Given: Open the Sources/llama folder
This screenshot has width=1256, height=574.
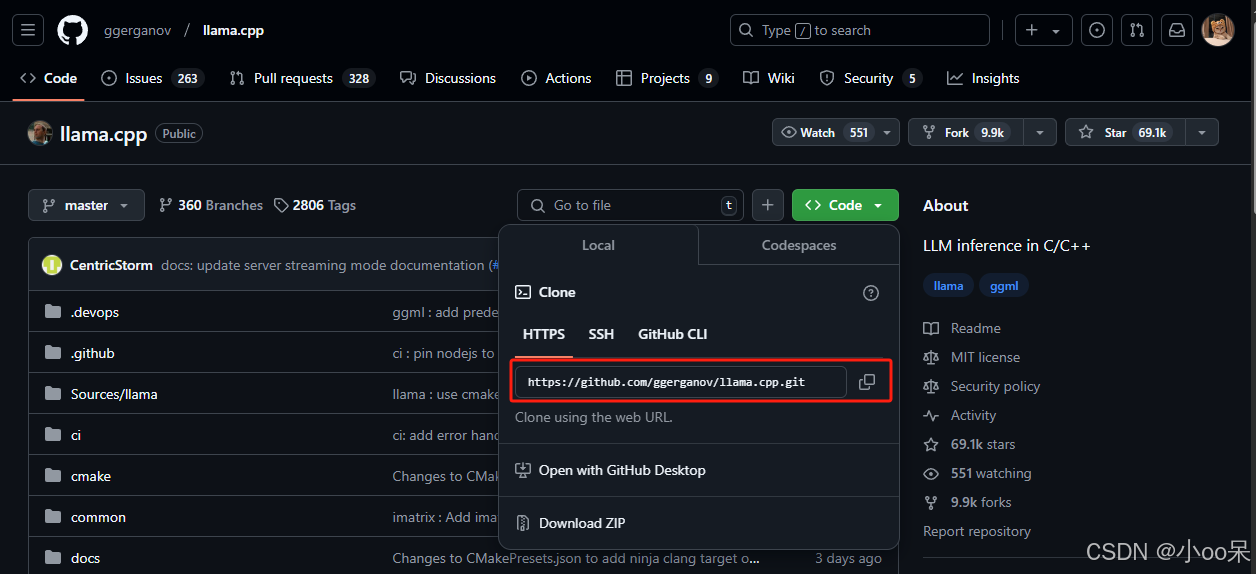Looking at the screenshot, I should click(114, 394).
